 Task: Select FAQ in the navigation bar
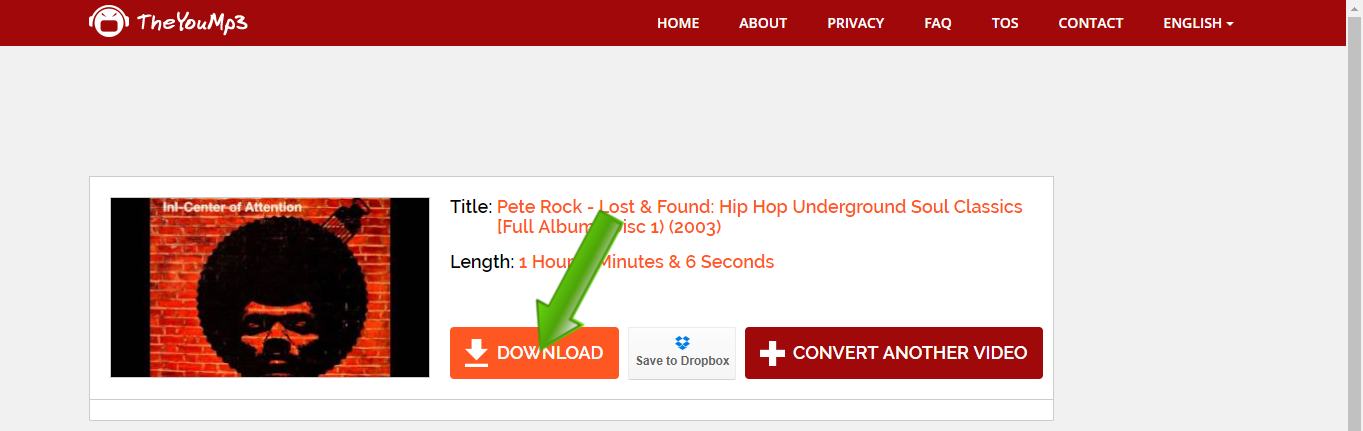938,23
